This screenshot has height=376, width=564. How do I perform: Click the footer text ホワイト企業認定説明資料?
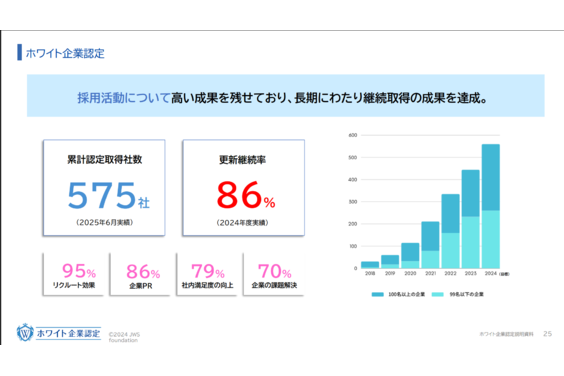pos(506,334)
